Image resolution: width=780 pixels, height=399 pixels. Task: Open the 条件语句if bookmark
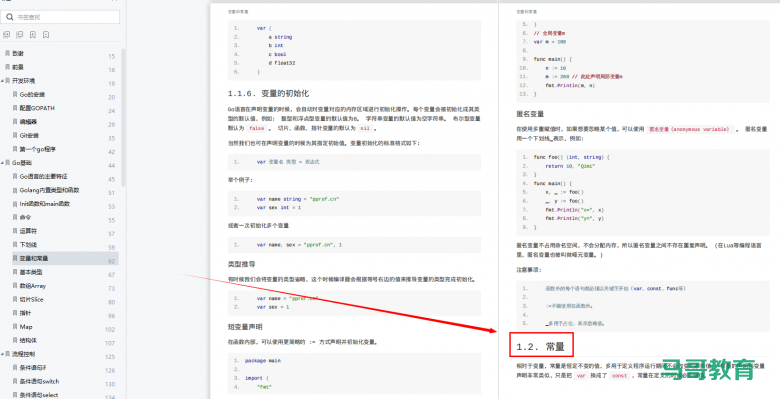(x=33, y=368)
